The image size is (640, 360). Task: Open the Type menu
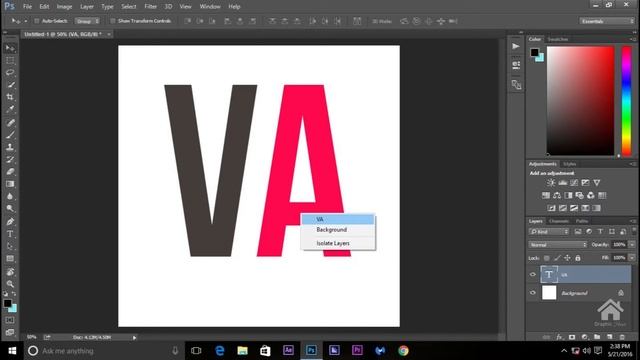tap(107, 7)
